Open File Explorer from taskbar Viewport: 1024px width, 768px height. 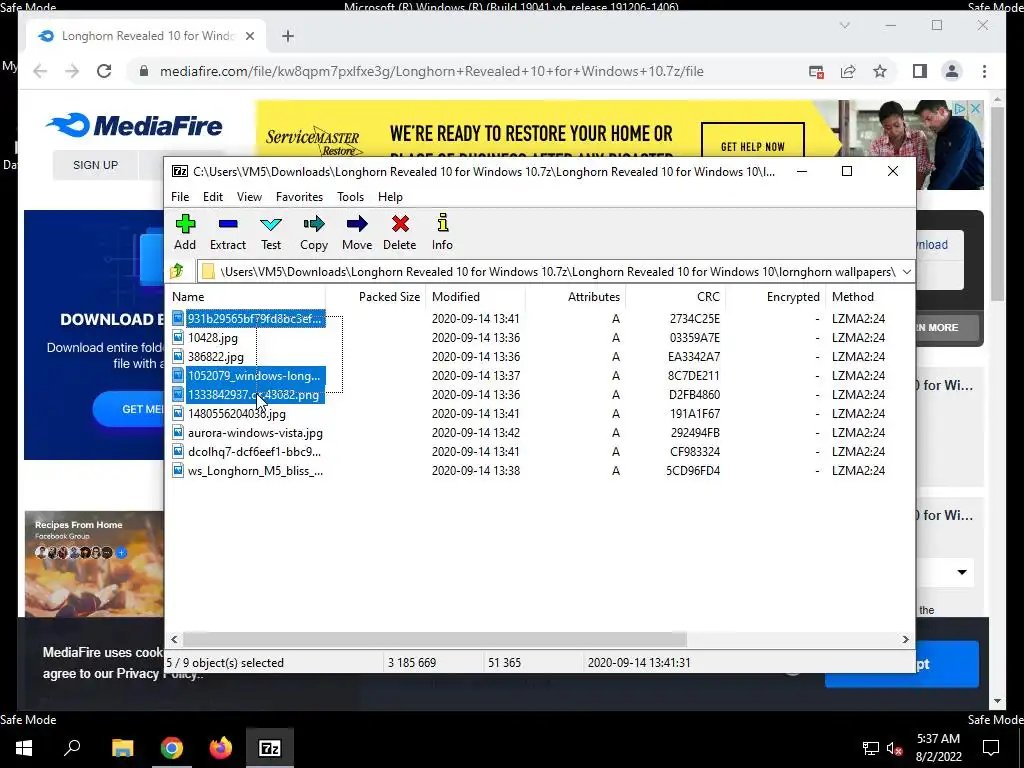coord(122,748)
